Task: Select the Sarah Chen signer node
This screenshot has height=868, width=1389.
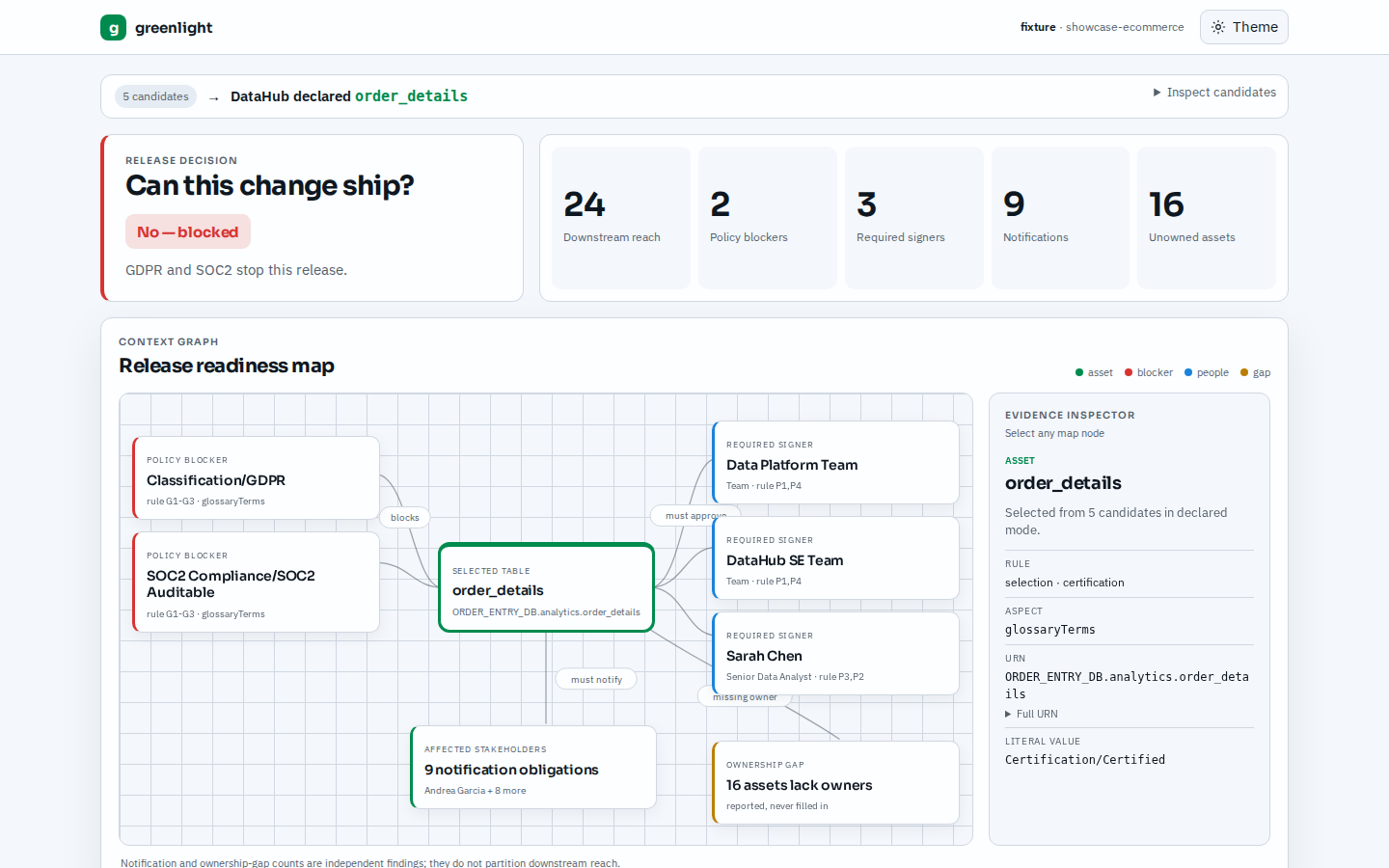Action: click(835, 653)
